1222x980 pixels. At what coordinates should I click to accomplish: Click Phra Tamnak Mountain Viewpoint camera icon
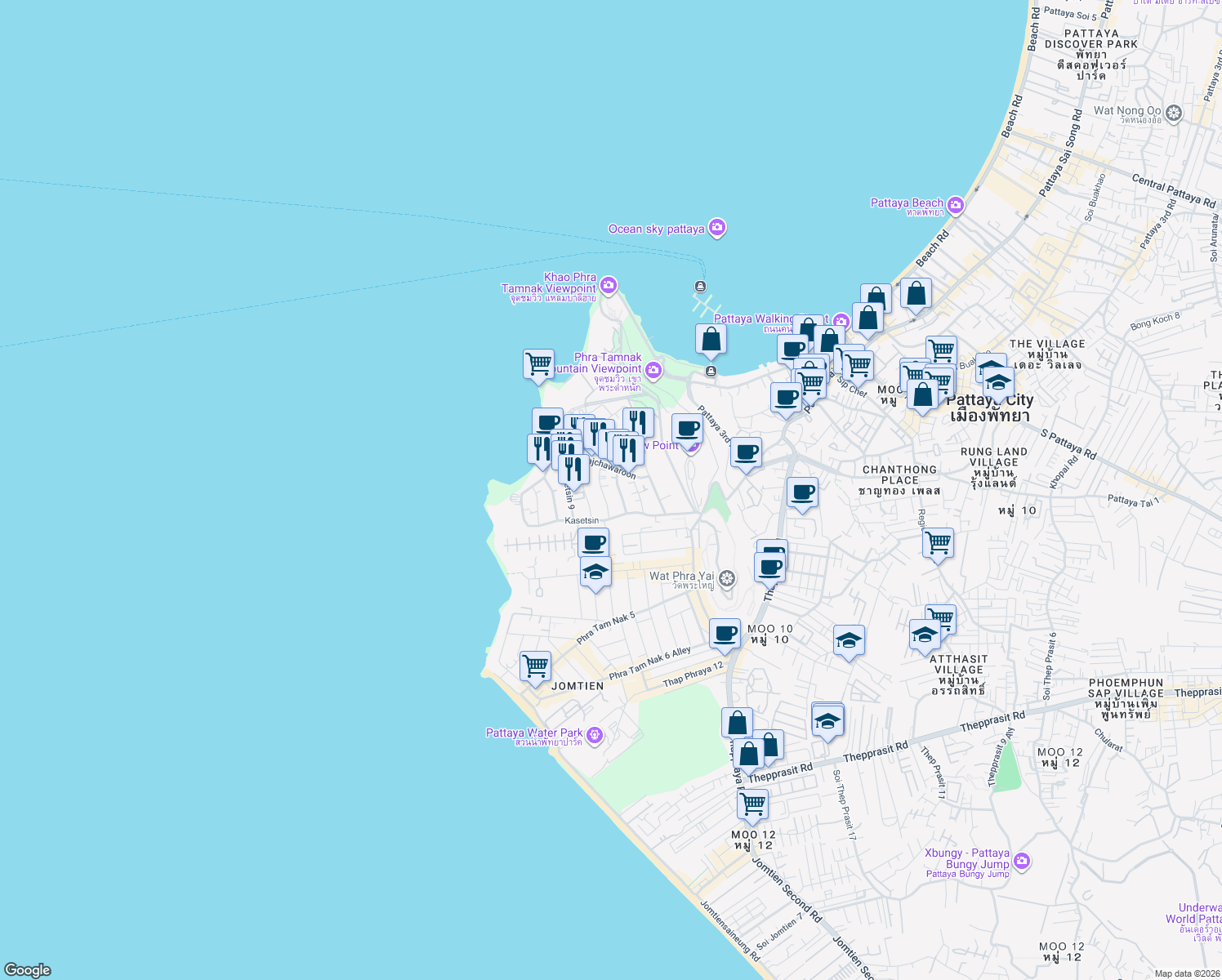(x=653, y=371)
